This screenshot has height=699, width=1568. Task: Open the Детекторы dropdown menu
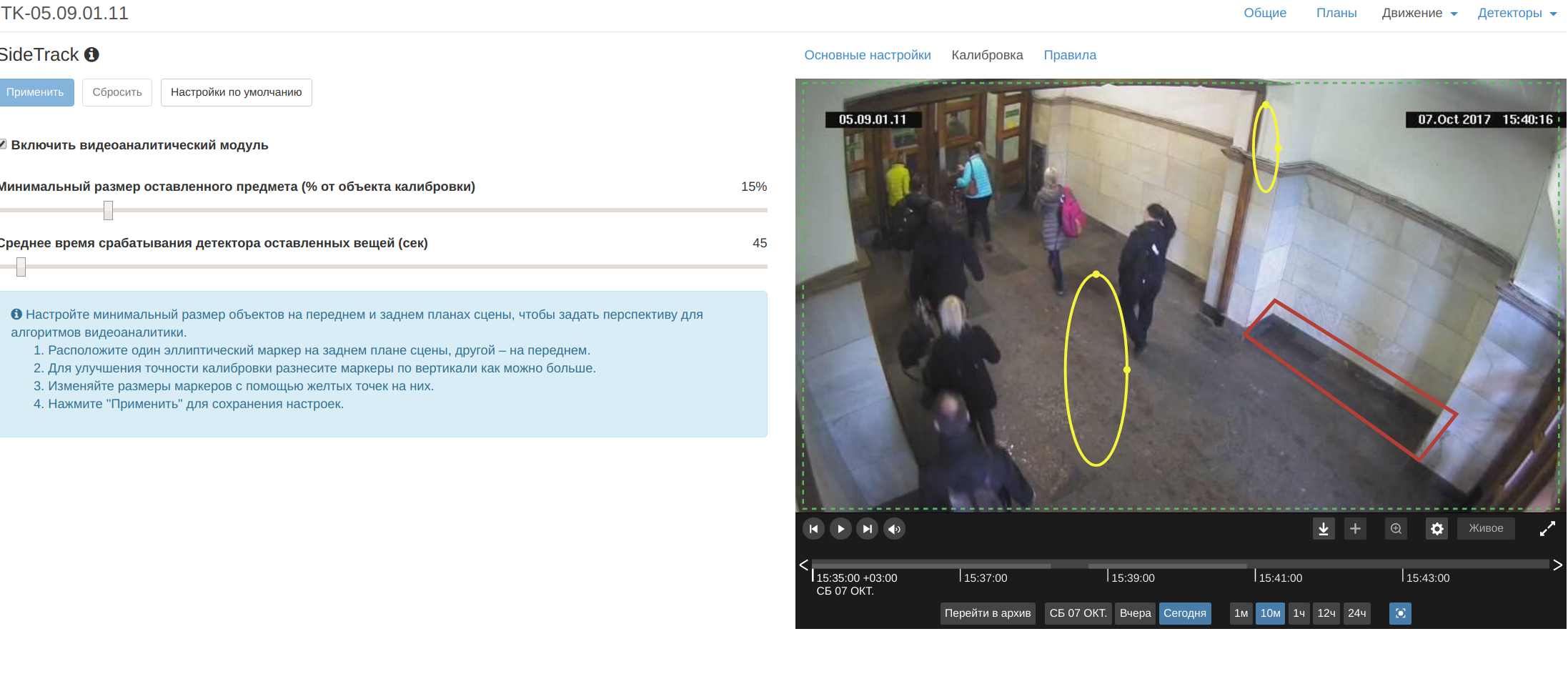click(1517, 13)
